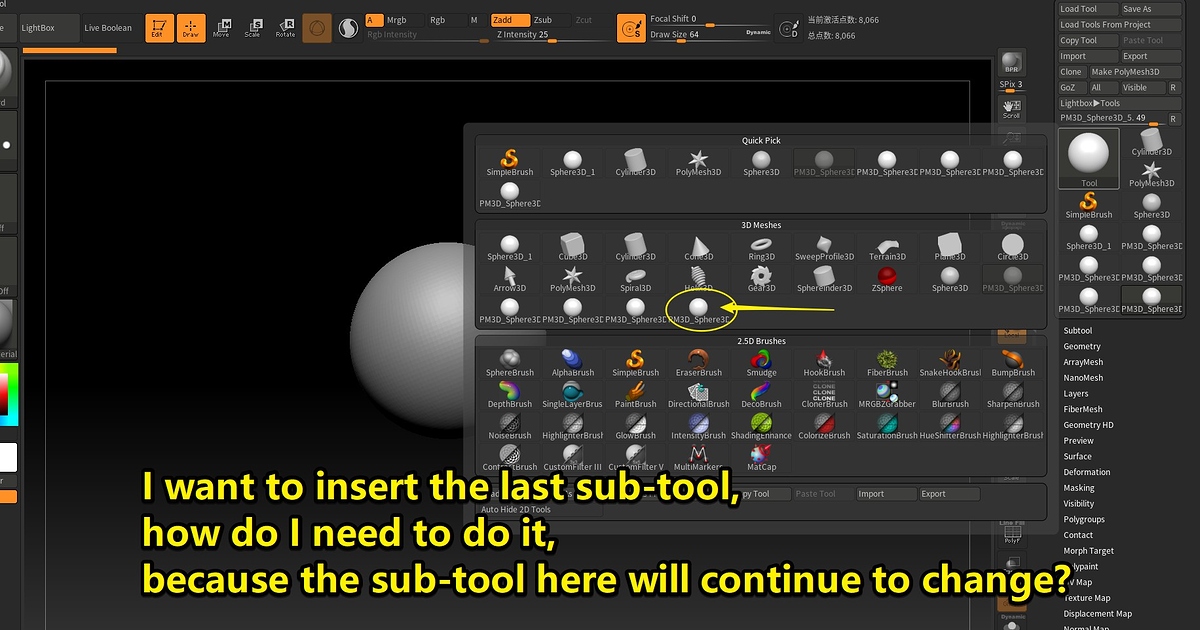
Task: Click the Load Tool button
Action: (1088, 9)
